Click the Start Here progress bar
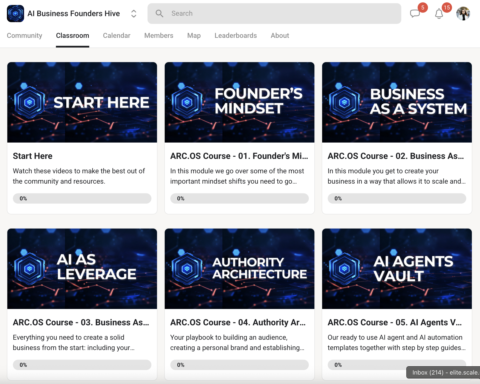 (x=82, y=198)
